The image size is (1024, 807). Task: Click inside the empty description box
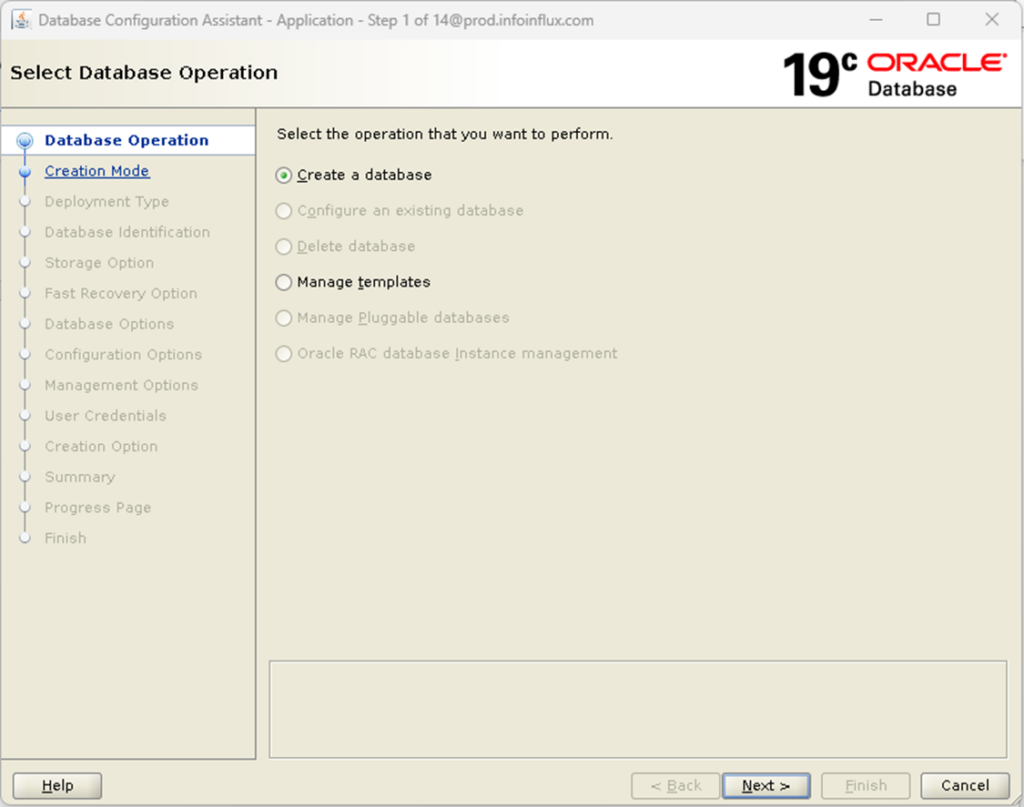[x=637, y=708]
